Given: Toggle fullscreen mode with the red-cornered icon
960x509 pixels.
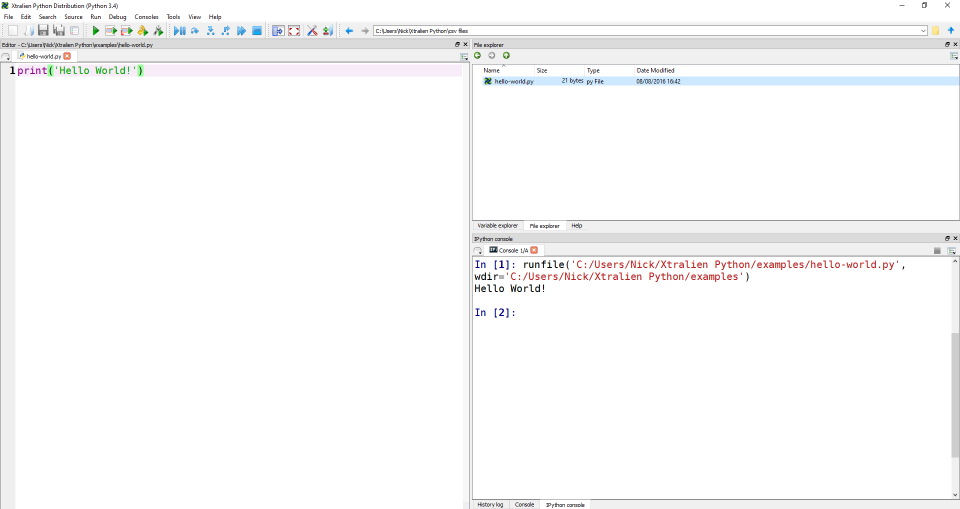Looking at the screenshot, I should (x=294, y=31).
